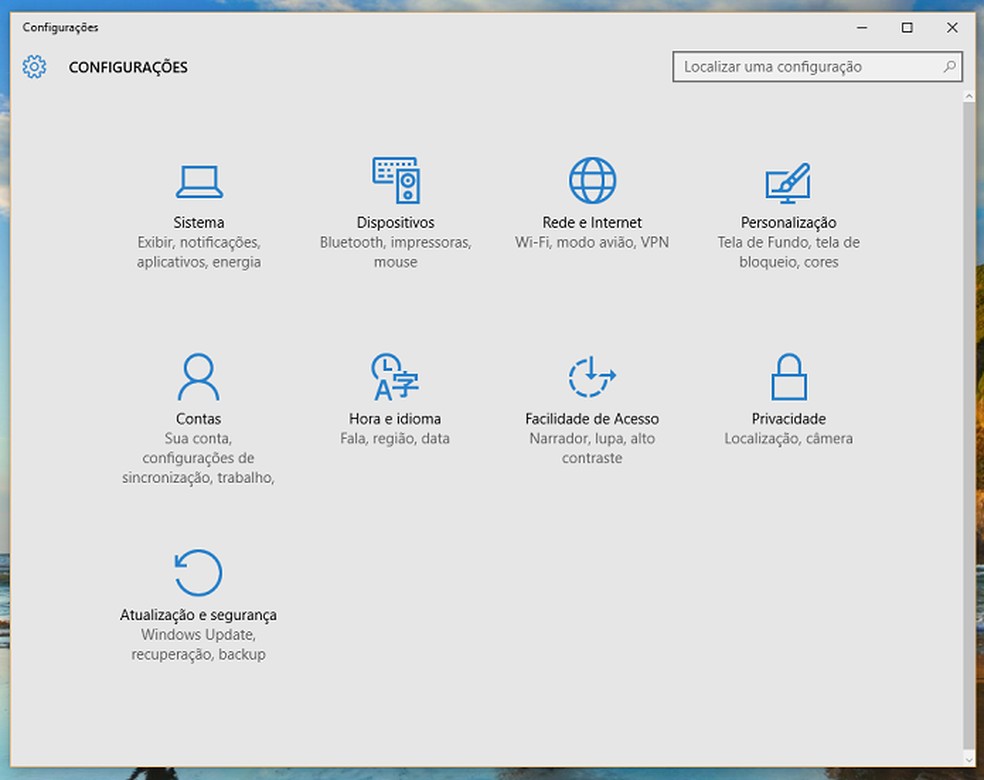Click the scrollbar up arrow
The height and width of the screenshot is (780, 984).
coord(968,97)
